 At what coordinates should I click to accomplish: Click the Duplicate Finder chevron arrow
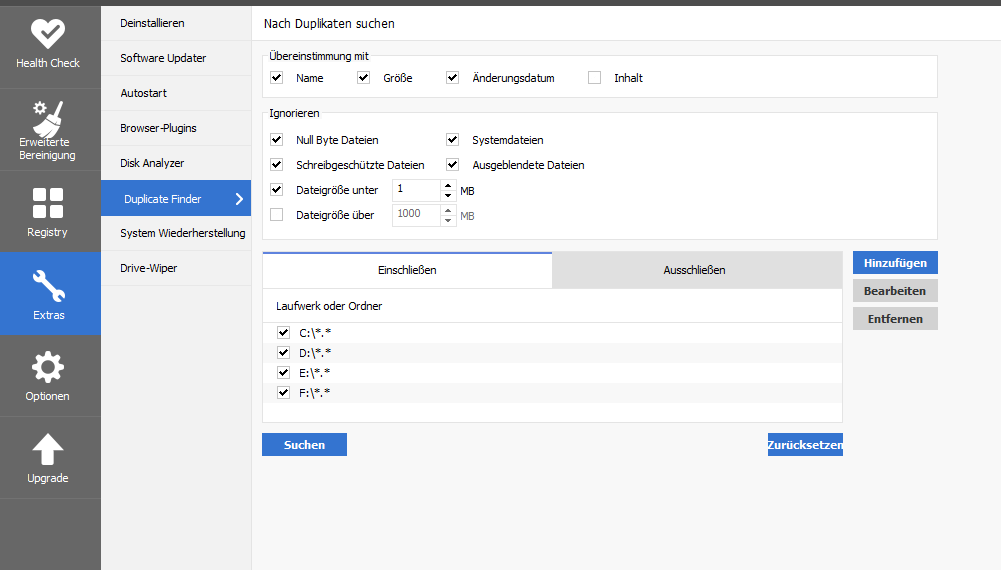(239, 199)
